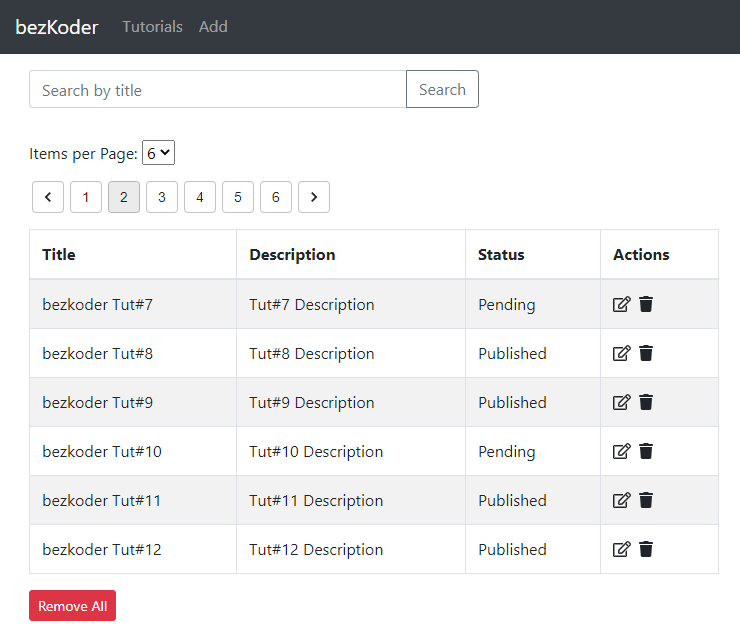This screenshot has width=740, height=640.
Task: Open pagination page 4
Action: pyautogui.click(x=200, y=197)
